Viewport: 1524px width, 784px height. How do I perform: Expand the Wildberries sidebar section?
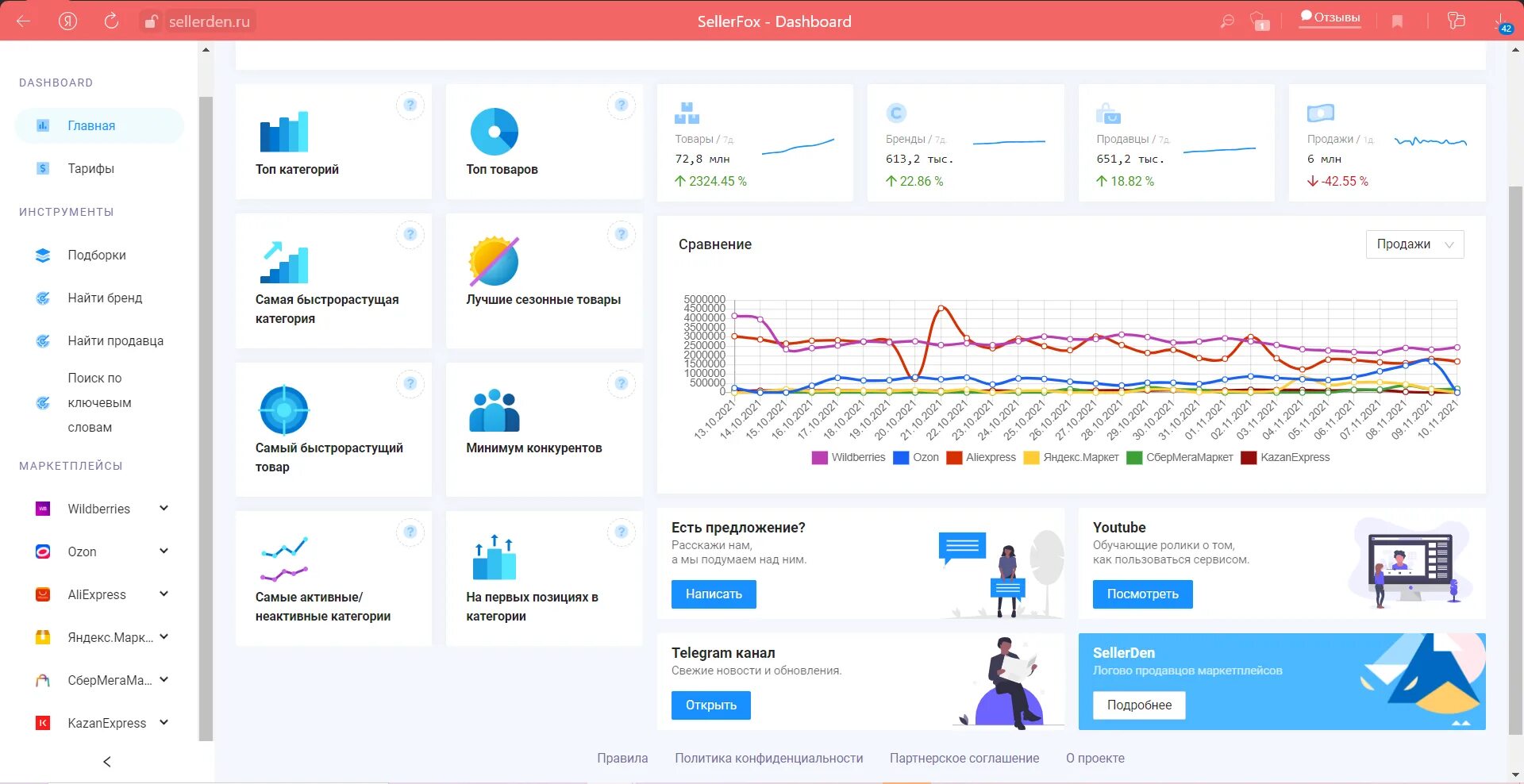tap(164, 509)
